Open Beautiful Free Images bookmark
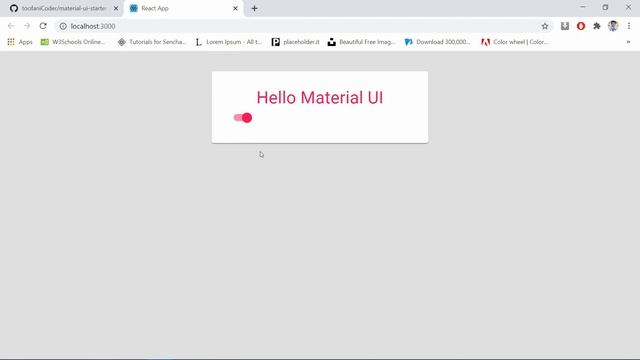Screen dimensions: 640x360 [x=362, y=42]
